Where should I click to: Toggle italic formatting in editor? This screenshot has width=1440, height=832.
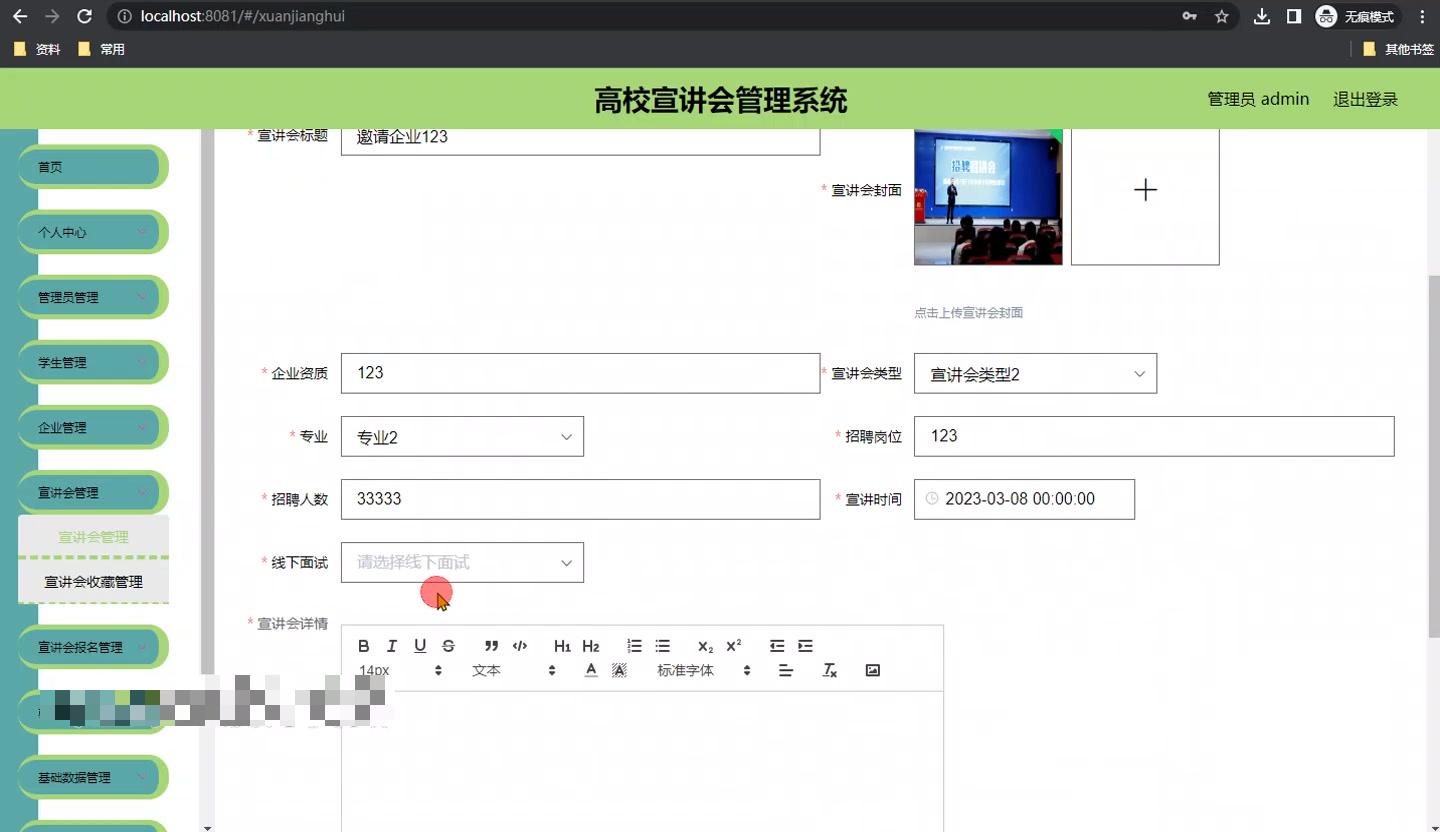(x=392, y=646)
